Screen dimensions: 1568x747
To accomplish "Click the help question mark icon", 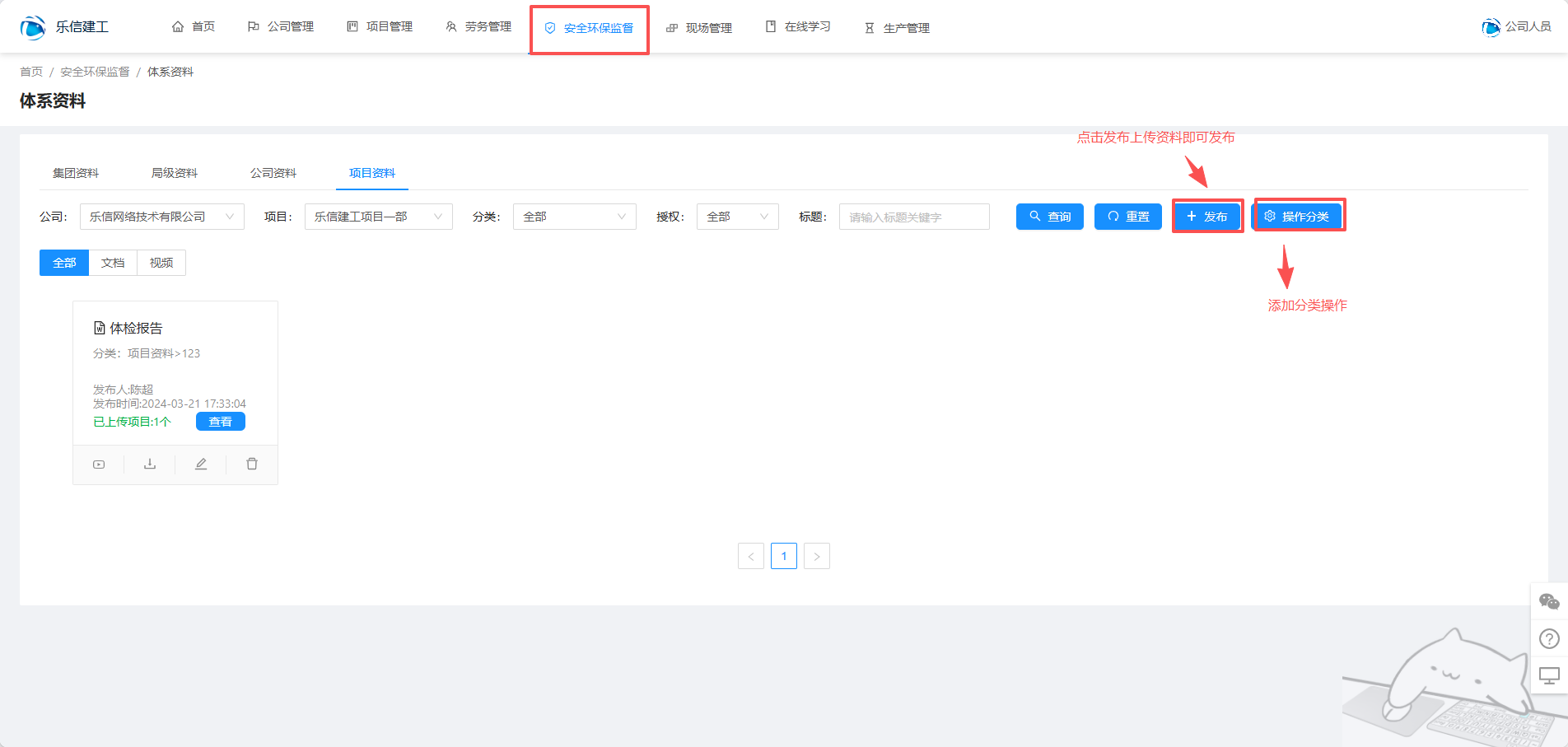I will pos(1549,639).
